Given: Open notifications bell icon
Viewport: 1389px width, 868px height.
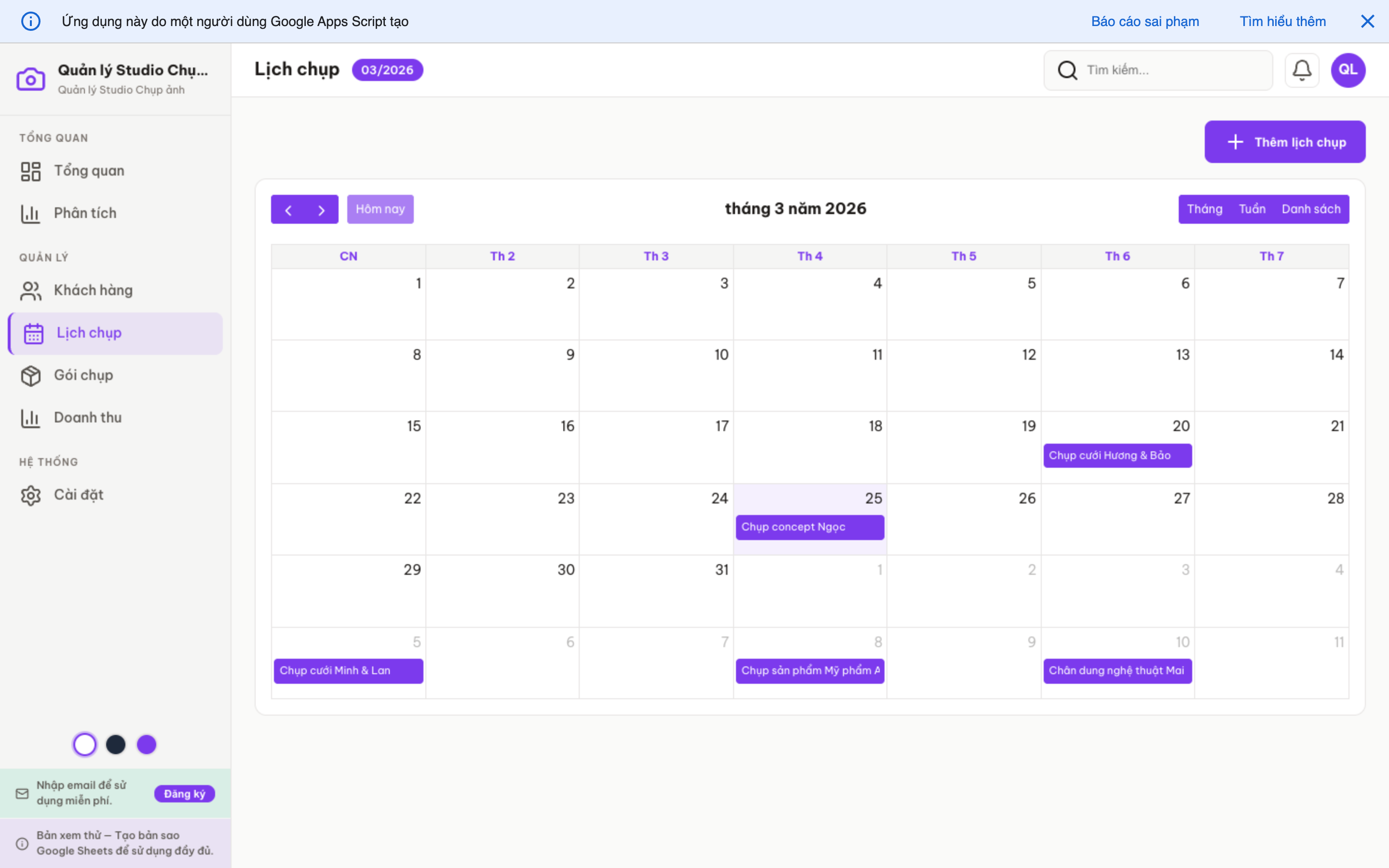Looking at the screenshot, I should [1301, 69].
